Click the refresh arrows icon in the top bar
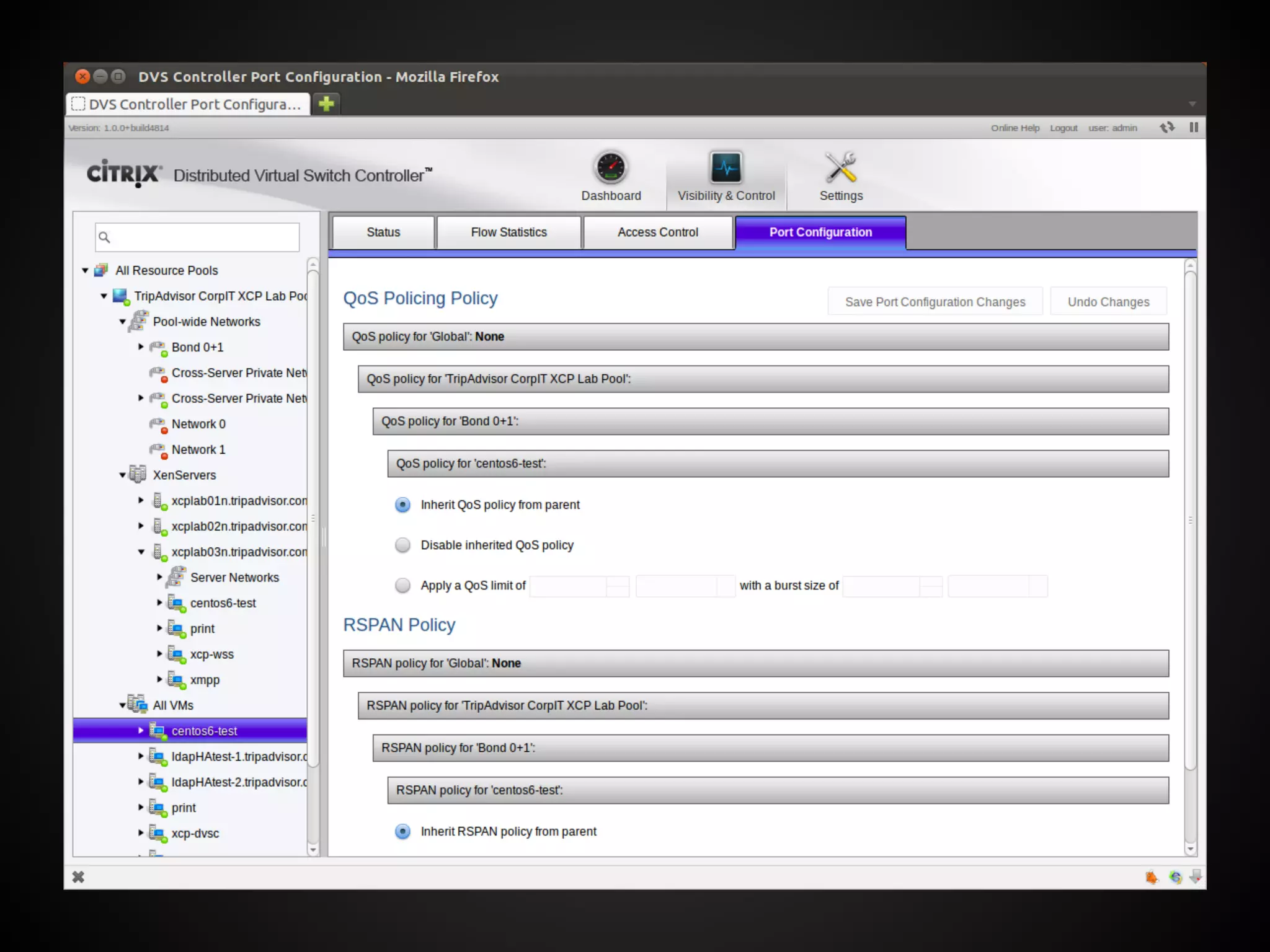1270x952 pixels. (x=1167, y=128)
